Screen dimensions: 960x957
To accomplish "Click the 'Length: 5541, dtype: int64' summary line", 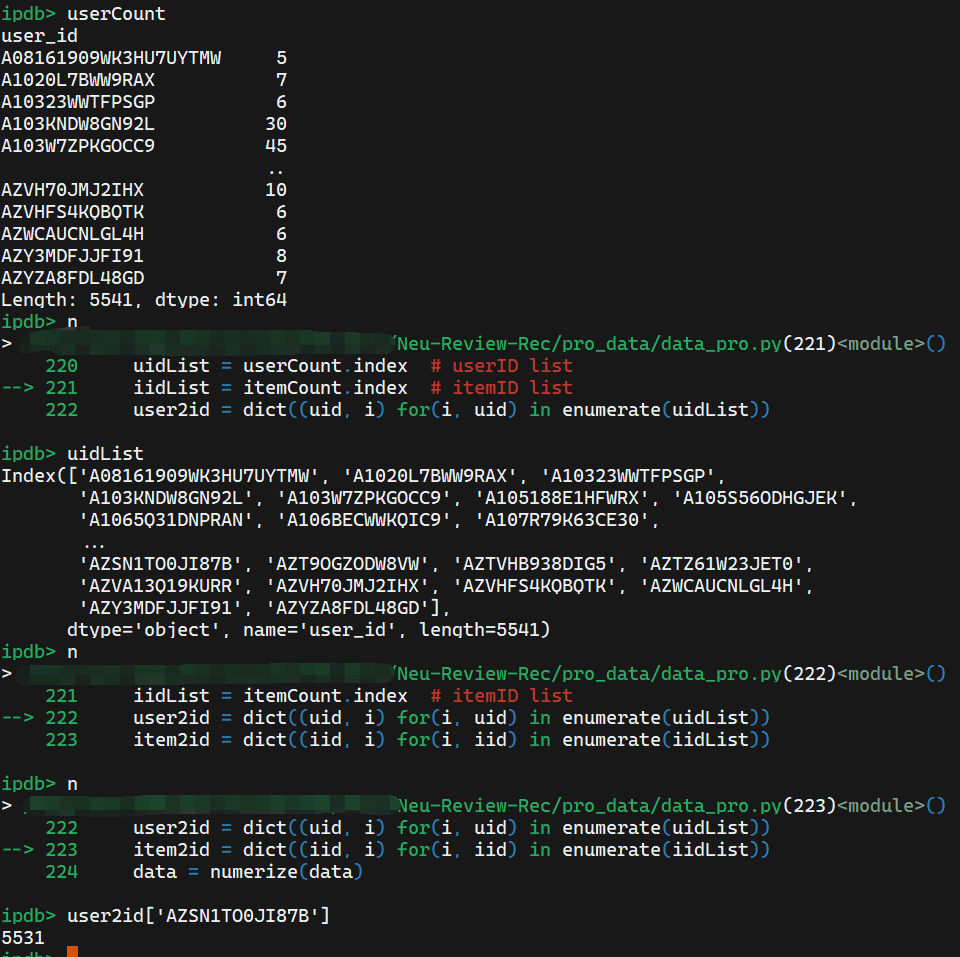I will click(144, 300).
